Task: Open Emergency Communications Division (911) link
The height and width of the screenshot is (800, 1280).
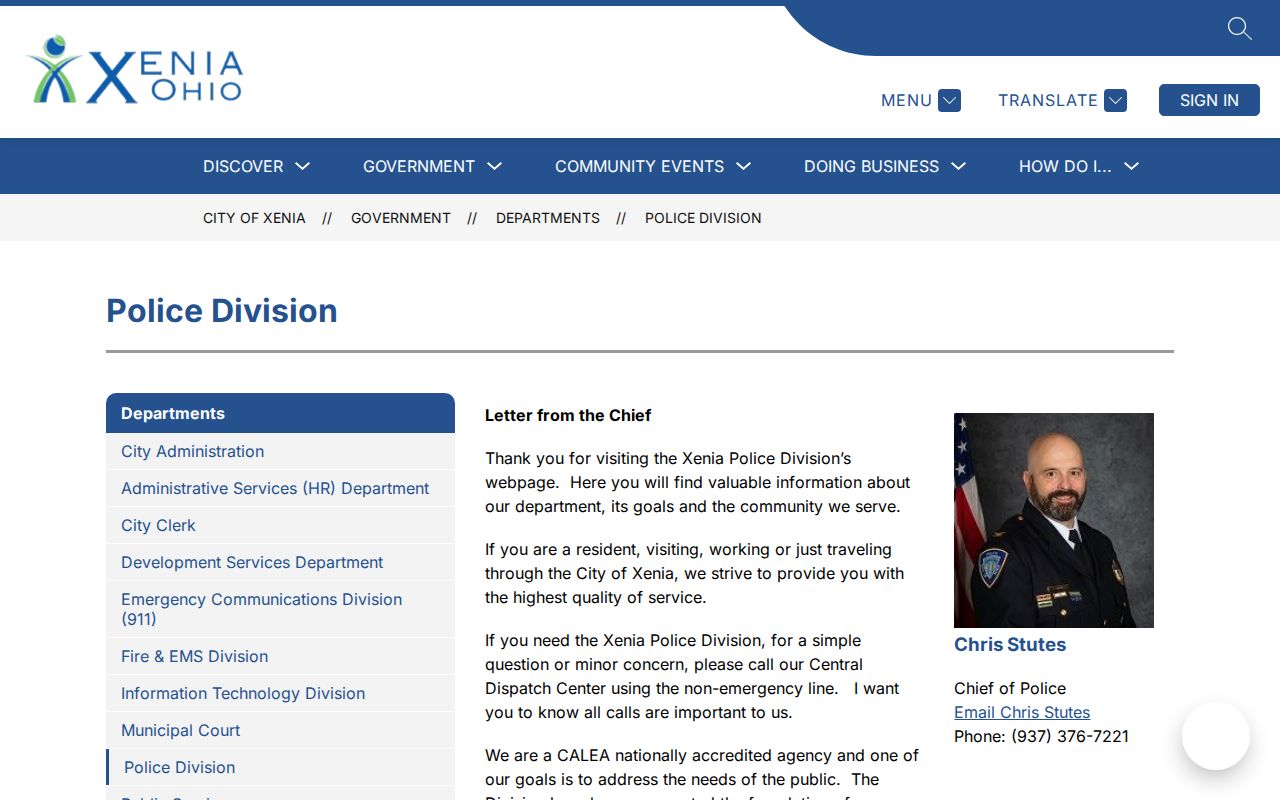Action: tap(280, 609)
